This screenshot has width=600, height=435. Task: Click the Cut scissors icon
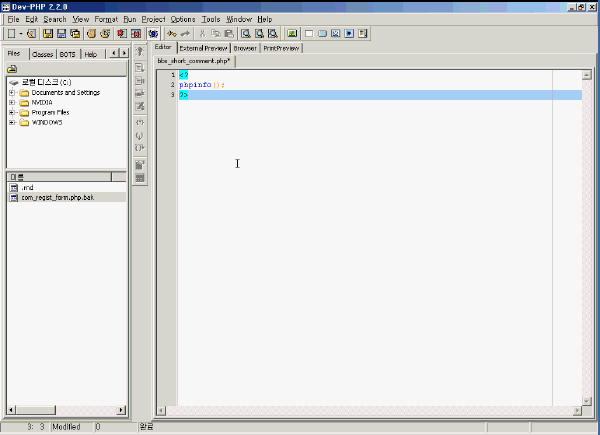(203, 34)
